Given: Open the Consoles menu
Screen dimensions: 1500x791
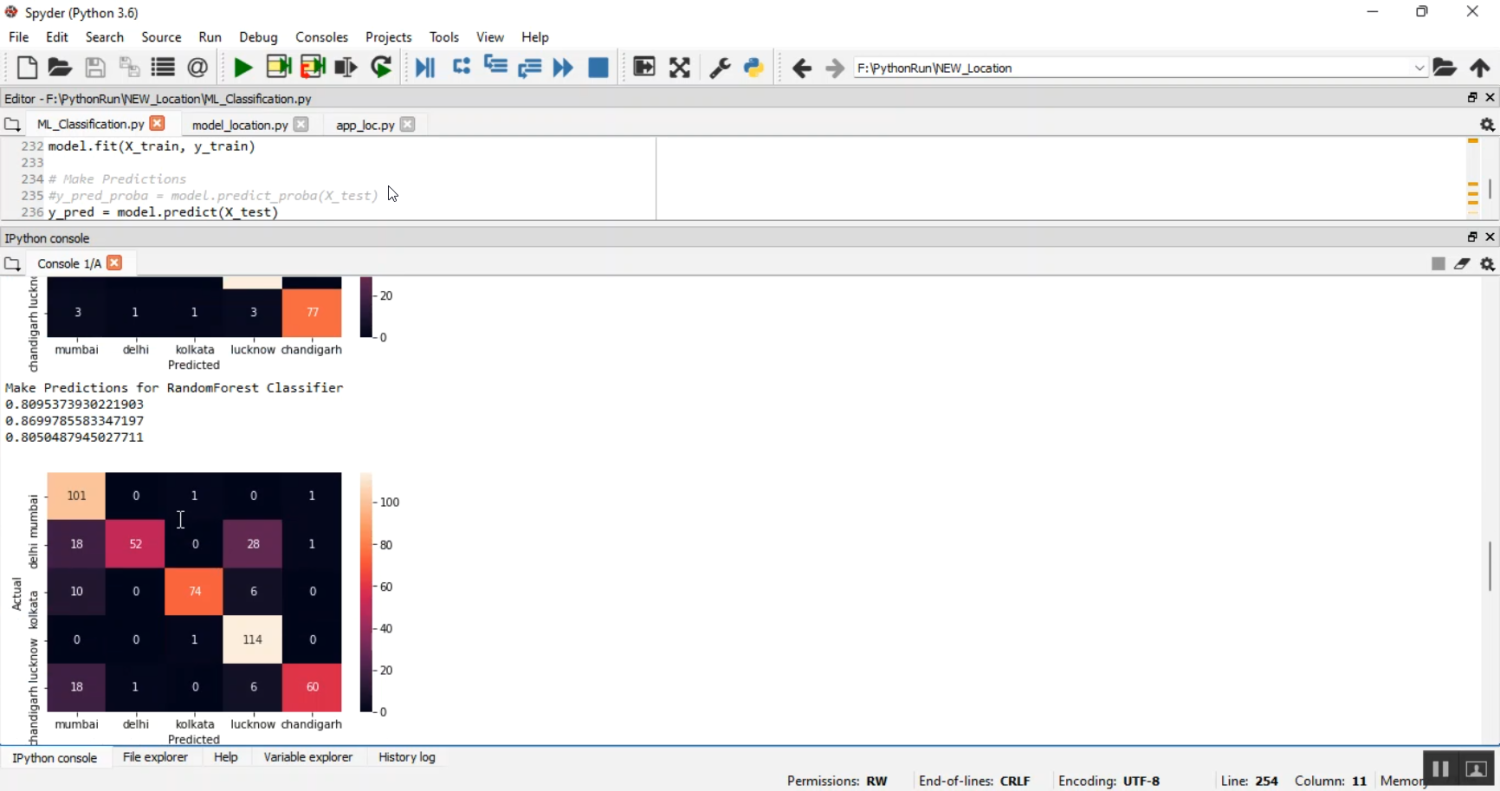Looking at the screenshot, I should [x=321, y=37].
